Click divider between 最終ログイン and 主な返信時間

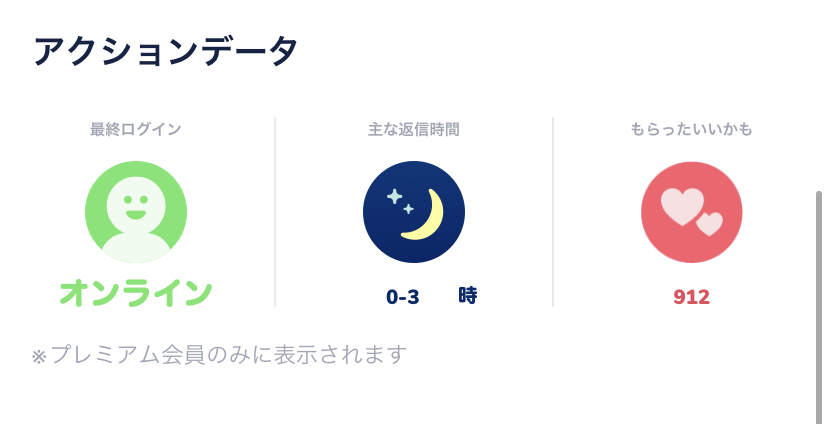pyautogui.click(x=275, y=212)
